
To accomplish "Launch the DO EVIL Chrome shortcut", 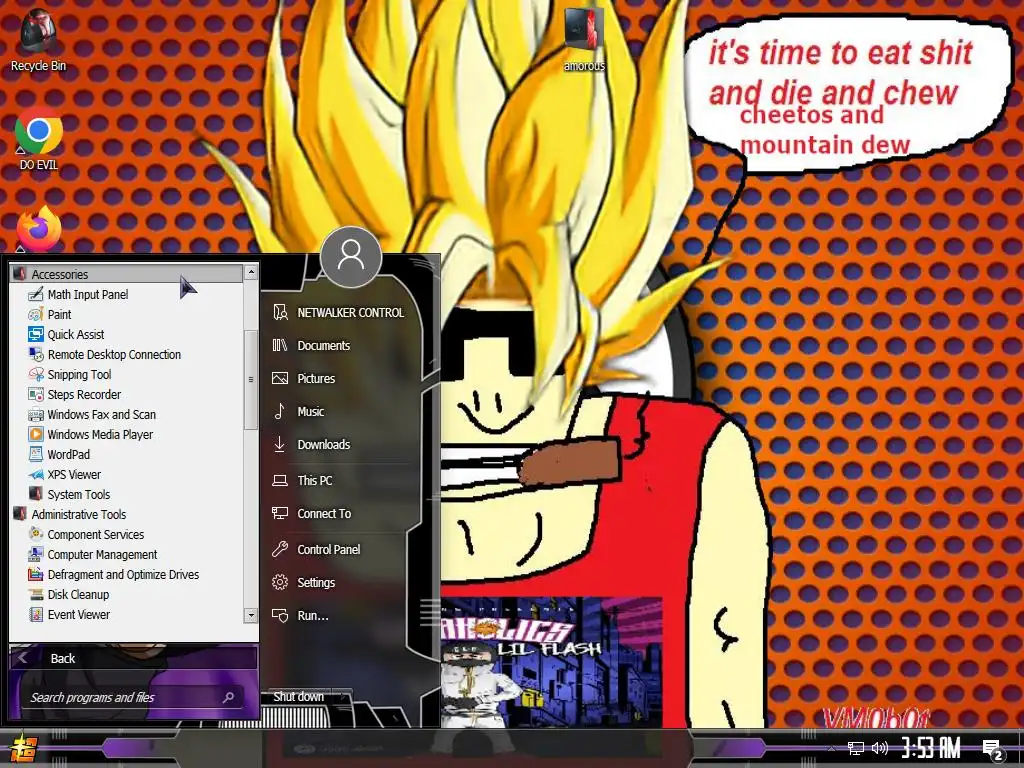I will 39,138.
